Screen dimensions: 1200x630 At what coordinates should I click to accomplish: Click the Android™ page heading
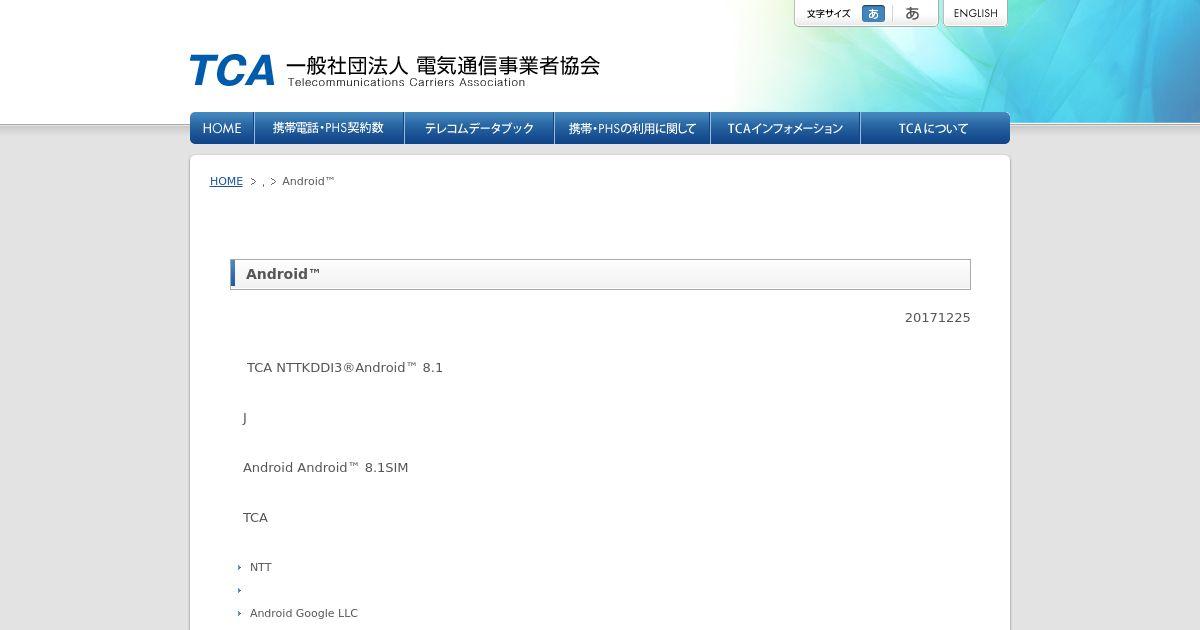pos(283,274)
